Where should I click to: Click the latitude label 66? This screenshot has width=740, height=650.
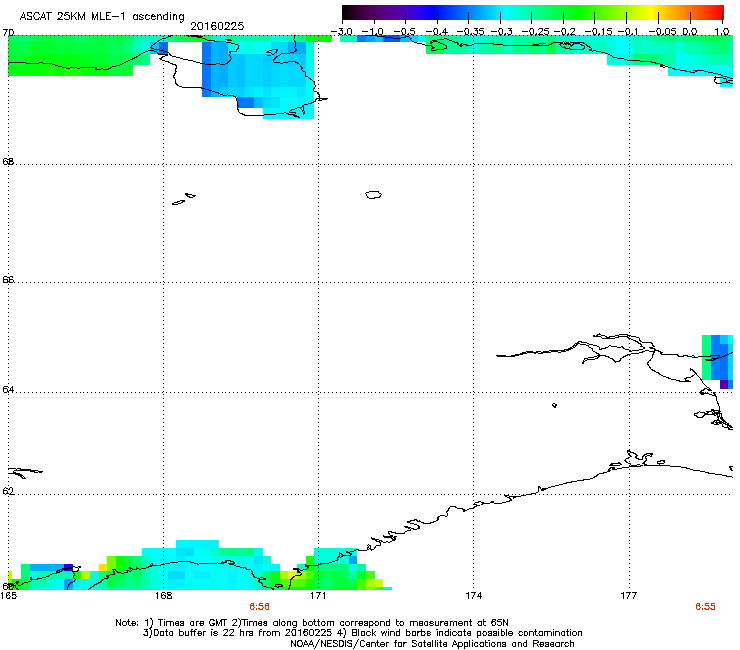pyautogui.click(x=8, y=279)
